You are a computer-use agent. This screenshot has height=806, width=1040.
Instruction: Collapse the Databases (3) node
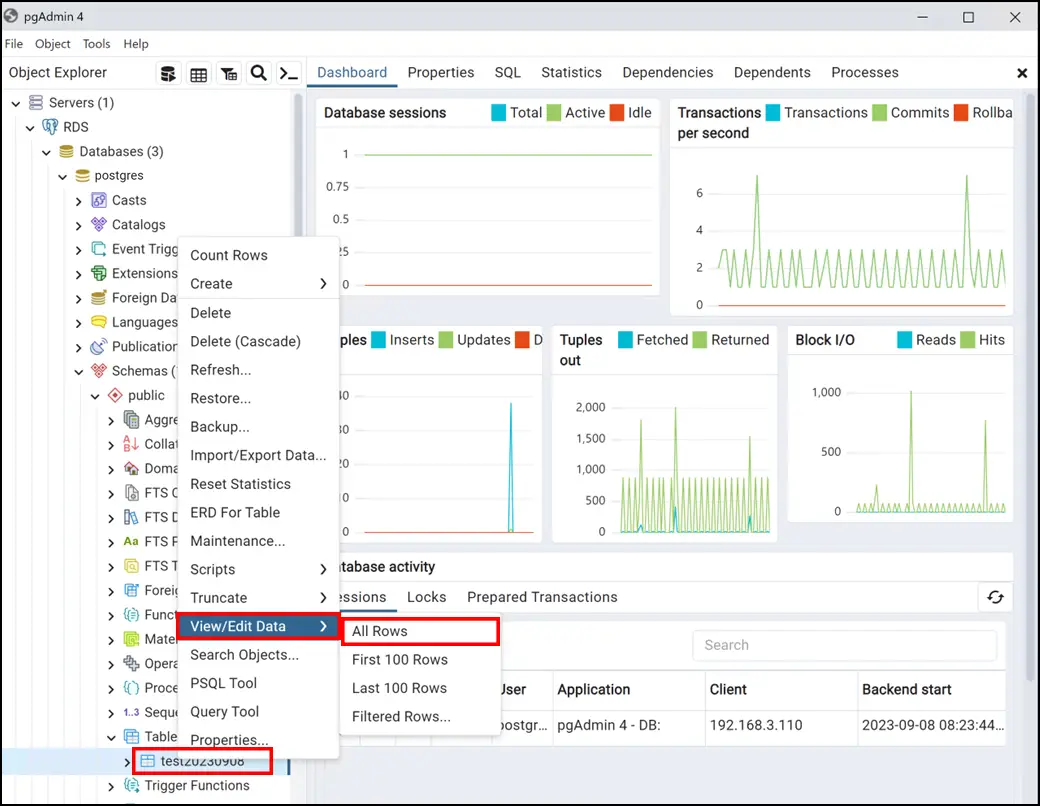[46, 152]
